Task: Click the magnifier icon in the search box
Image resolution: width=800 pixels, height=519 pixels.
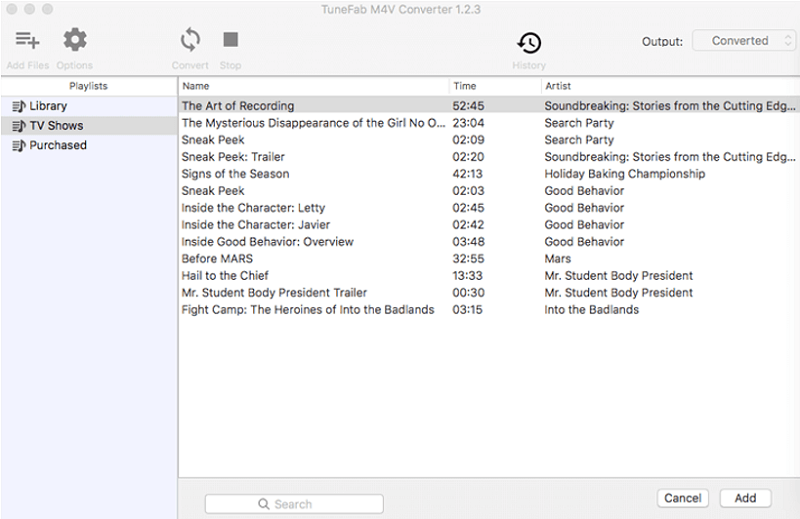Action: click(264, 504)
